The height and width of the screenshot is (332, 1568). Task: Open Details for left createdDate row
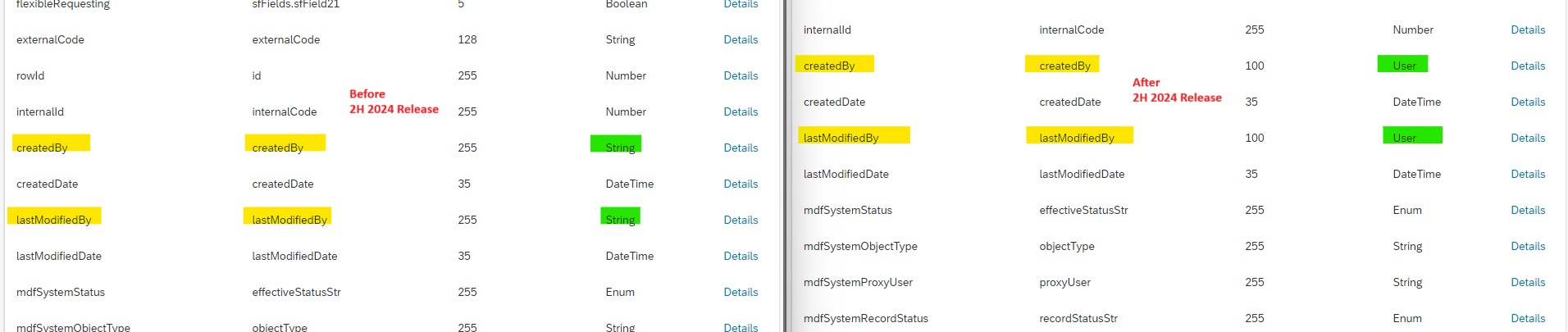click(x=741, y=184)
